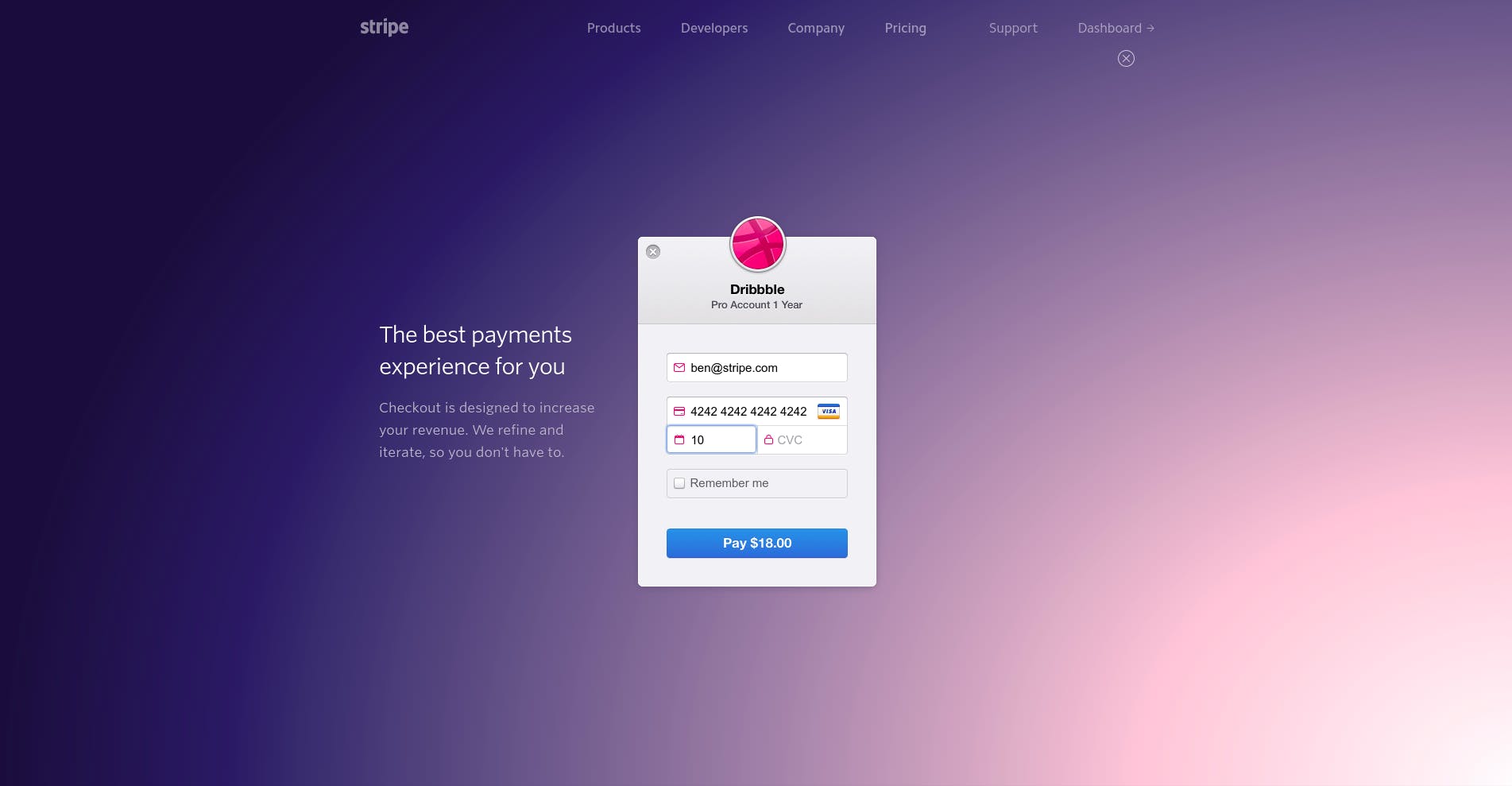Click the circled X below Dashboard
1512x786 pixels.
point(1126,58)
